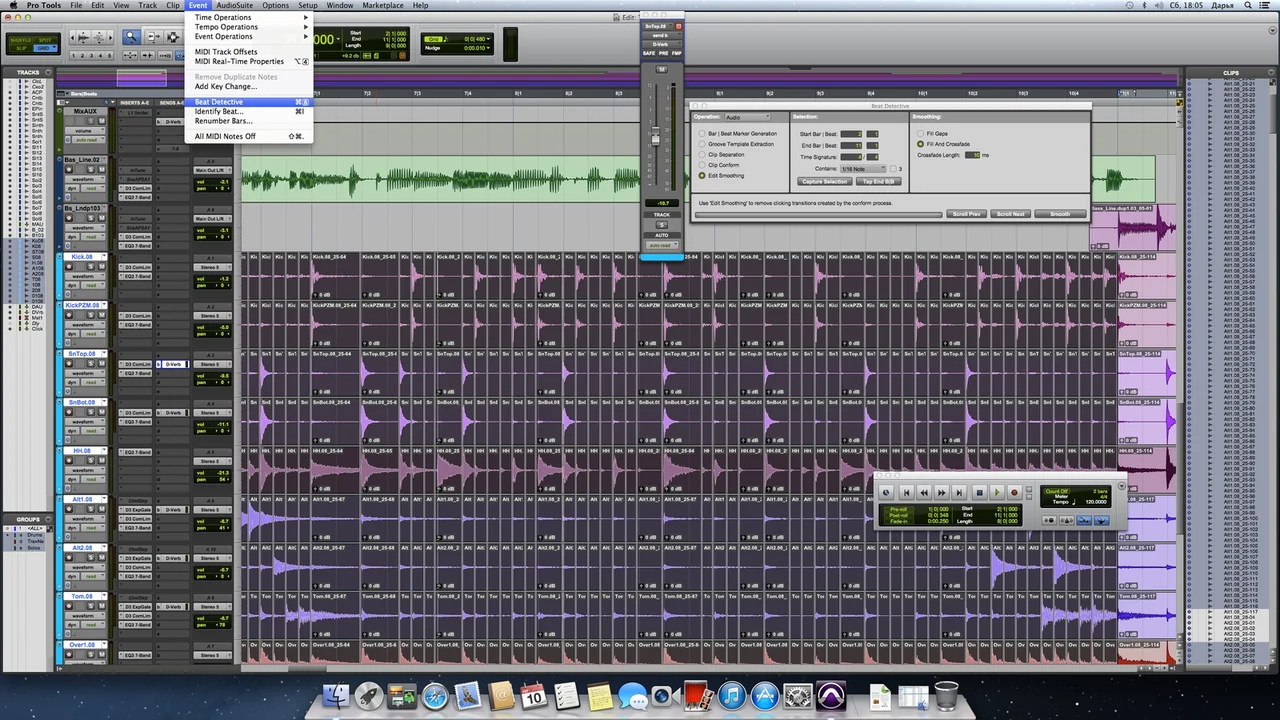This screenshot has width=1280, height=720.
Task: Click the Smooth button in Beat Detective
Action: coord(1060,214)
